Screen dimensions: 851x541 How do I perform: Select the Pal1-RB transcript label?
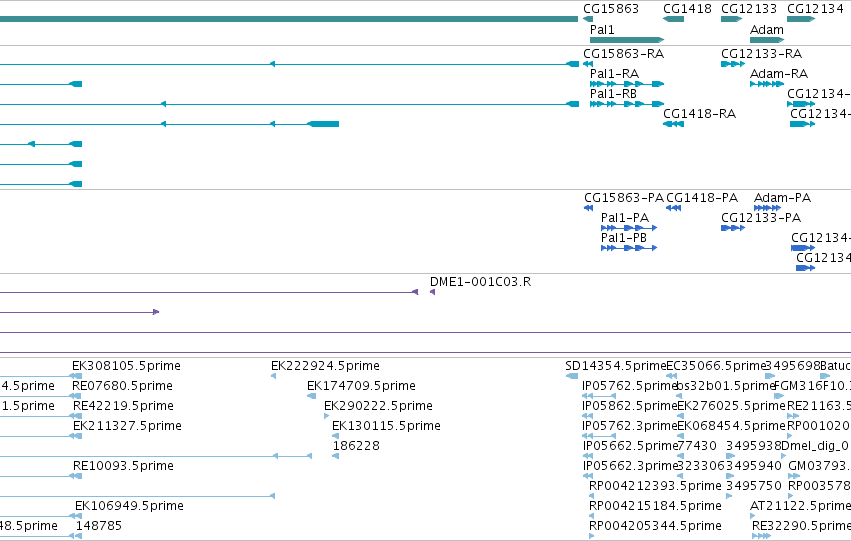[613, 94]
